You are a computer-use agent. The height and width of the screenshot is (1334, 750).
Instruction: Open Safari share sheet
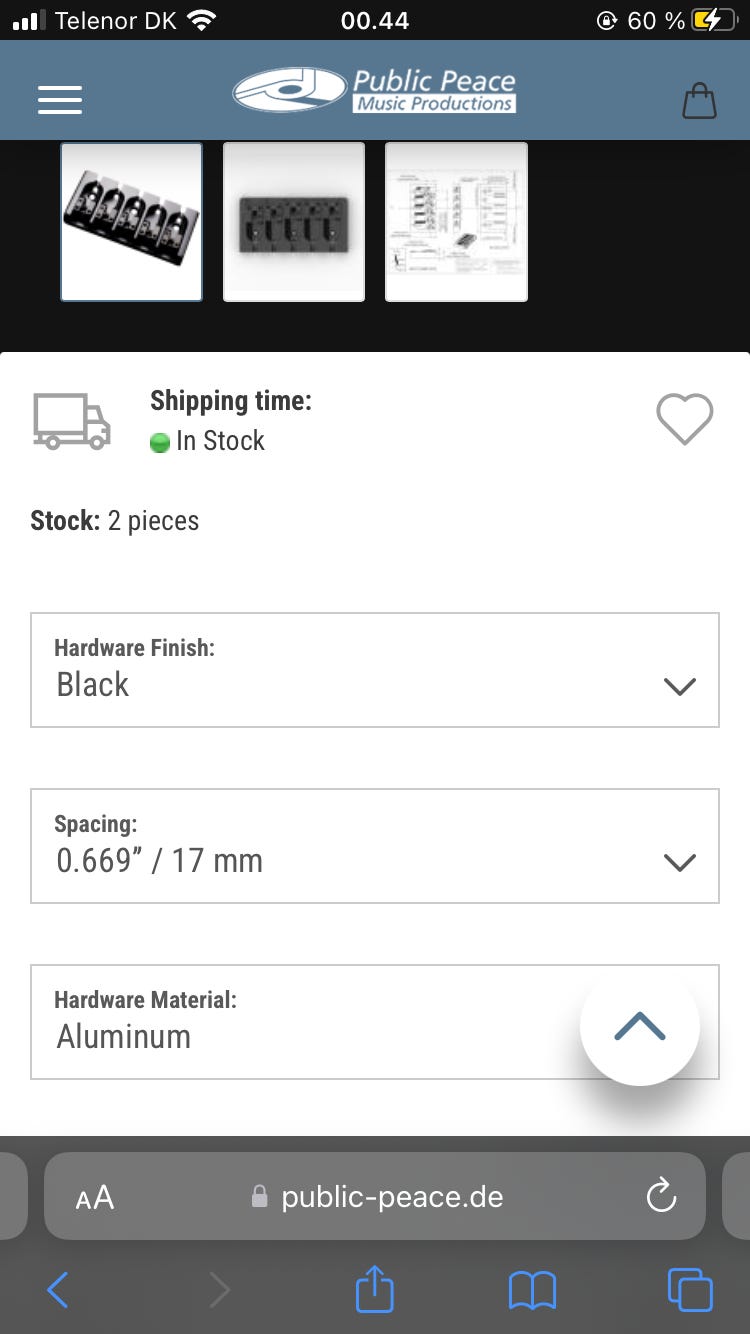[x=375, y=1290]
